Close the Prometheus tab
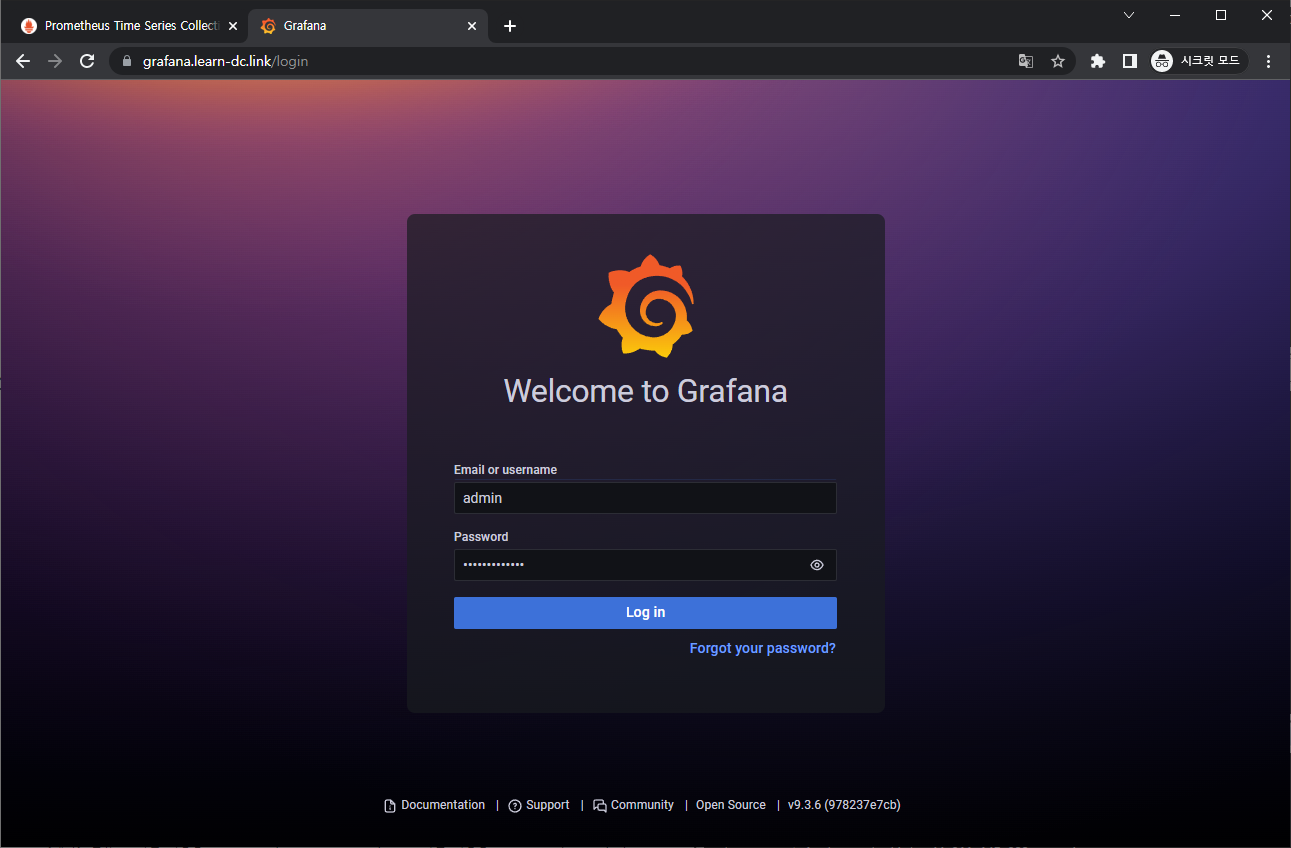 coord(233,26)
